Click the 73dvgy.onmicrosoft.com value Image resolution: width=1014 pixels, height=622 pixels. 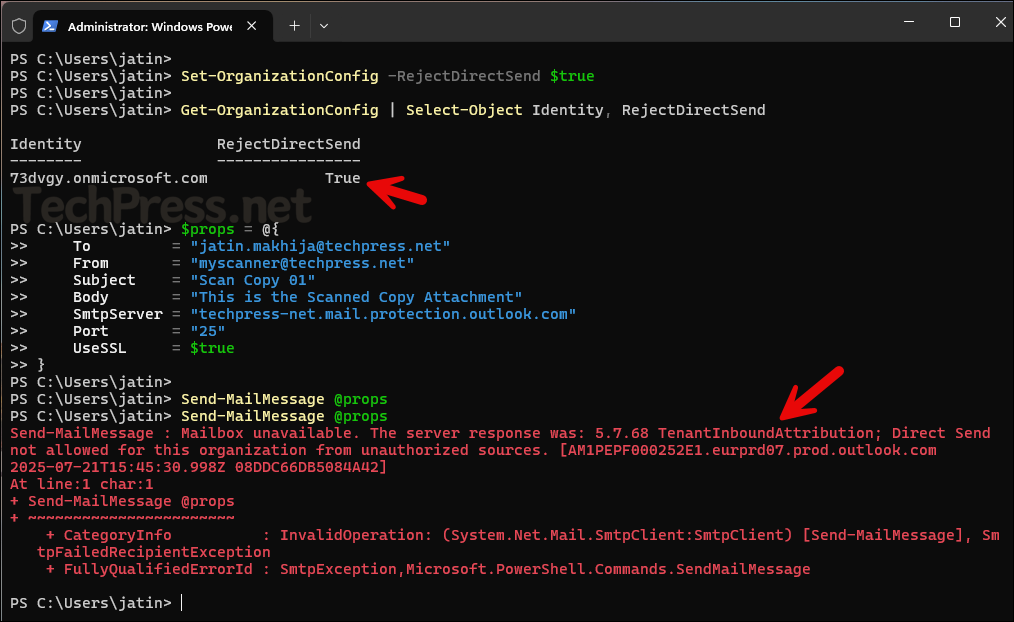109,178
